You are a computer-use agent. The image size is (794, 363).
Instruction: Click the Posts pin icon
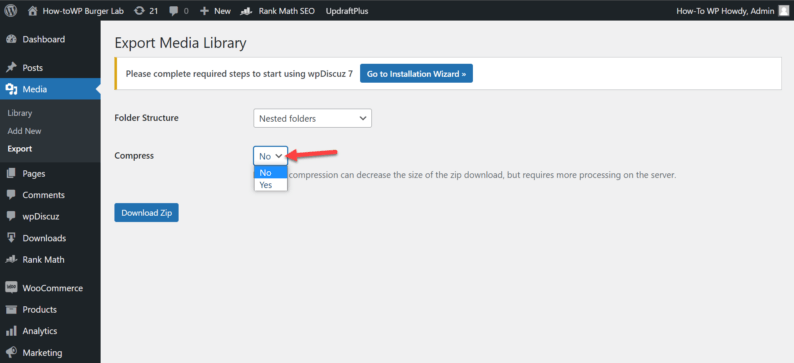(11, 68)
